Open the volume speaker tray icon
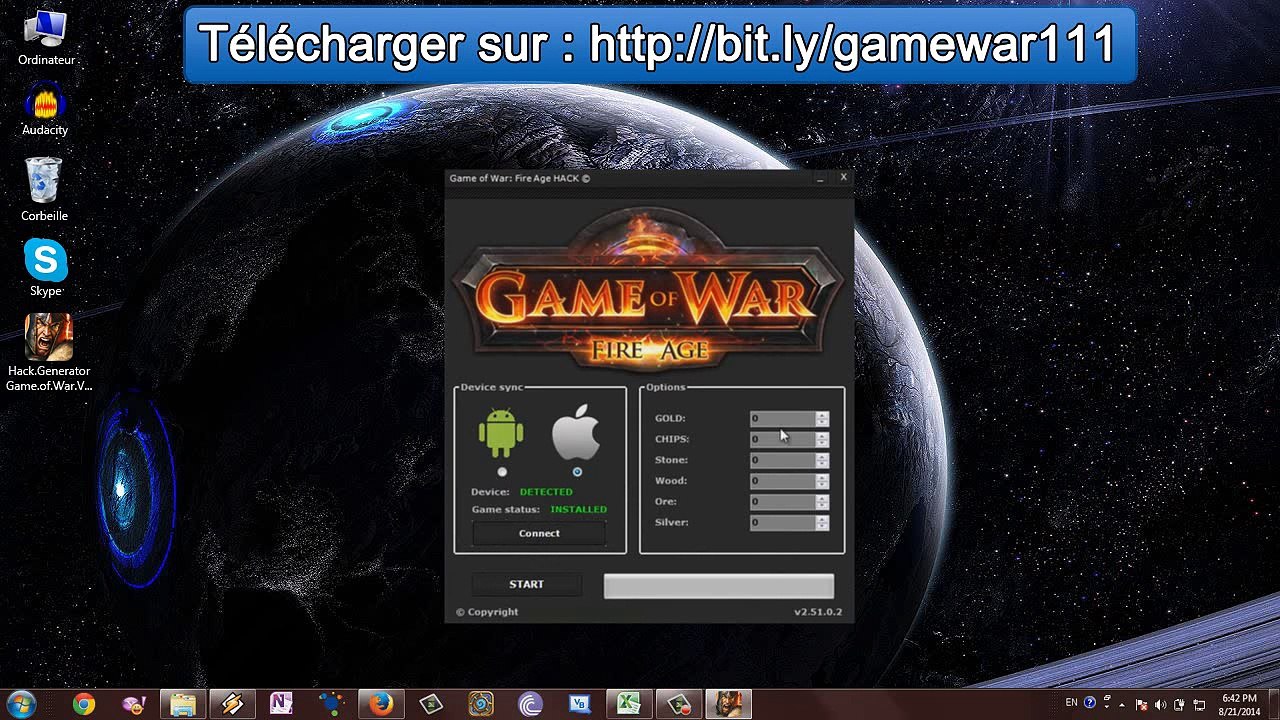 point(1161,704)
